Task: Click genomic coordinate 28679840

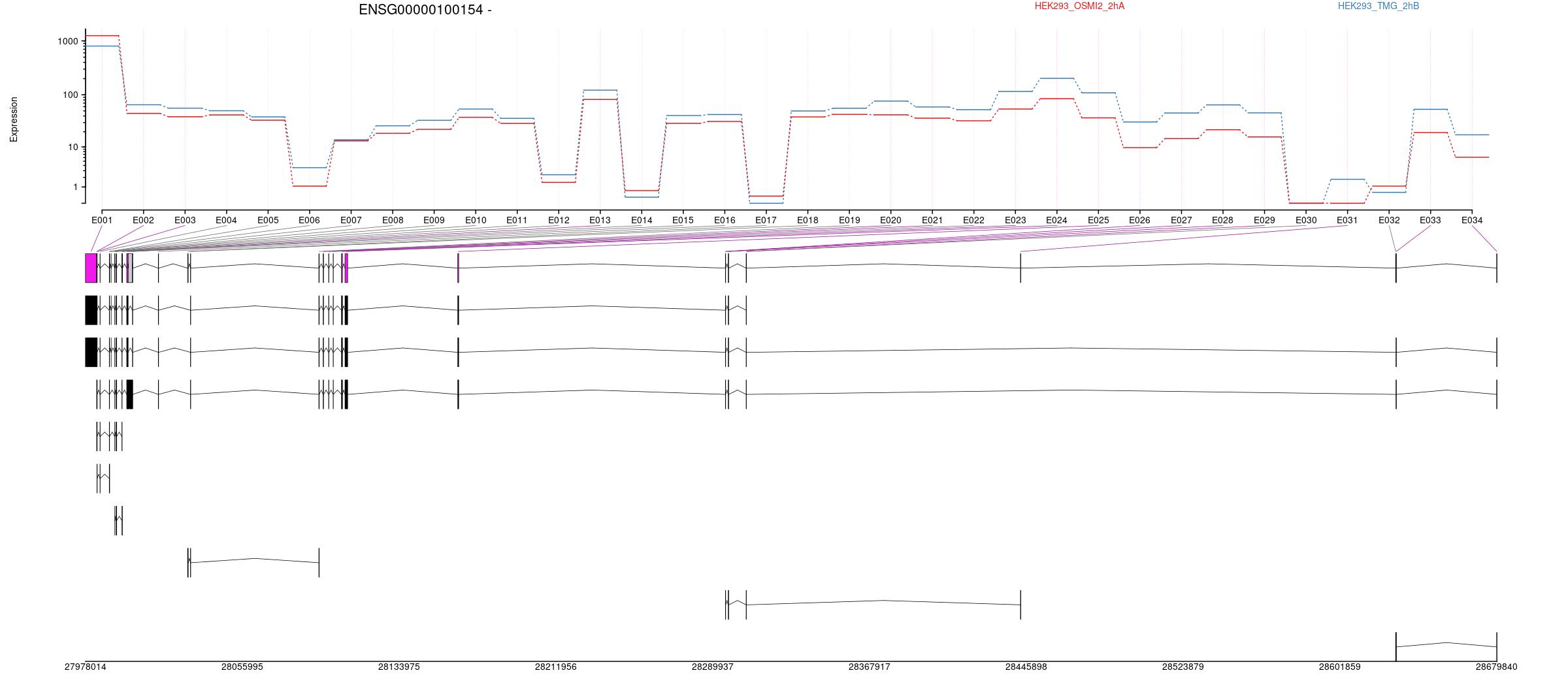Action: click(x=1497, y=667)
